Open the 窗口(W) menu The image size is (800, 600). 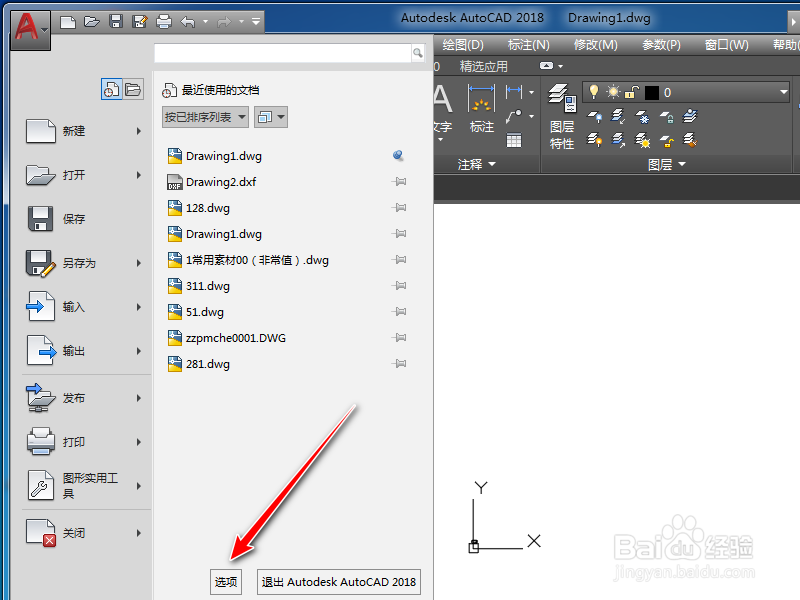click(x=727, y=45)
